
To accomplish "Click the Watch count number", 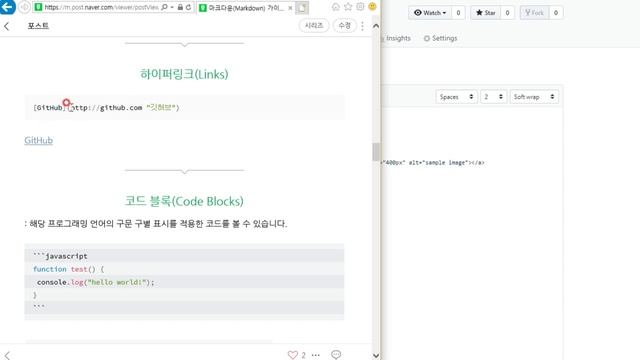I will pos(458,13).
